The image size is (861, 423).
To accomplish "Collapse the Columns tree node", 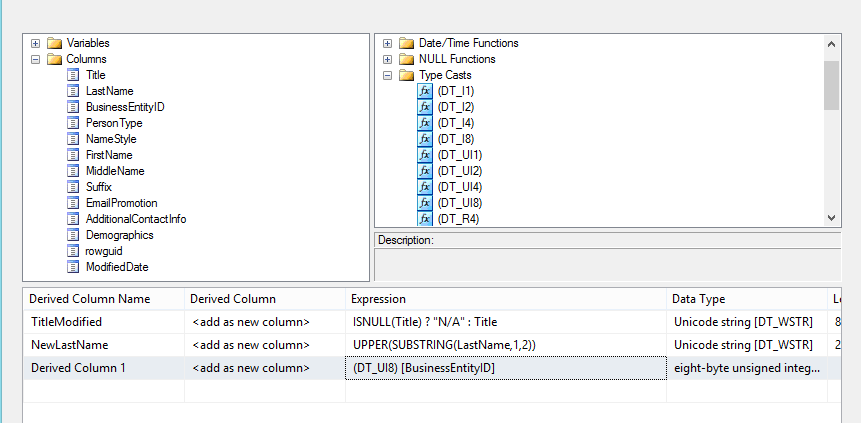I will 36,59.
